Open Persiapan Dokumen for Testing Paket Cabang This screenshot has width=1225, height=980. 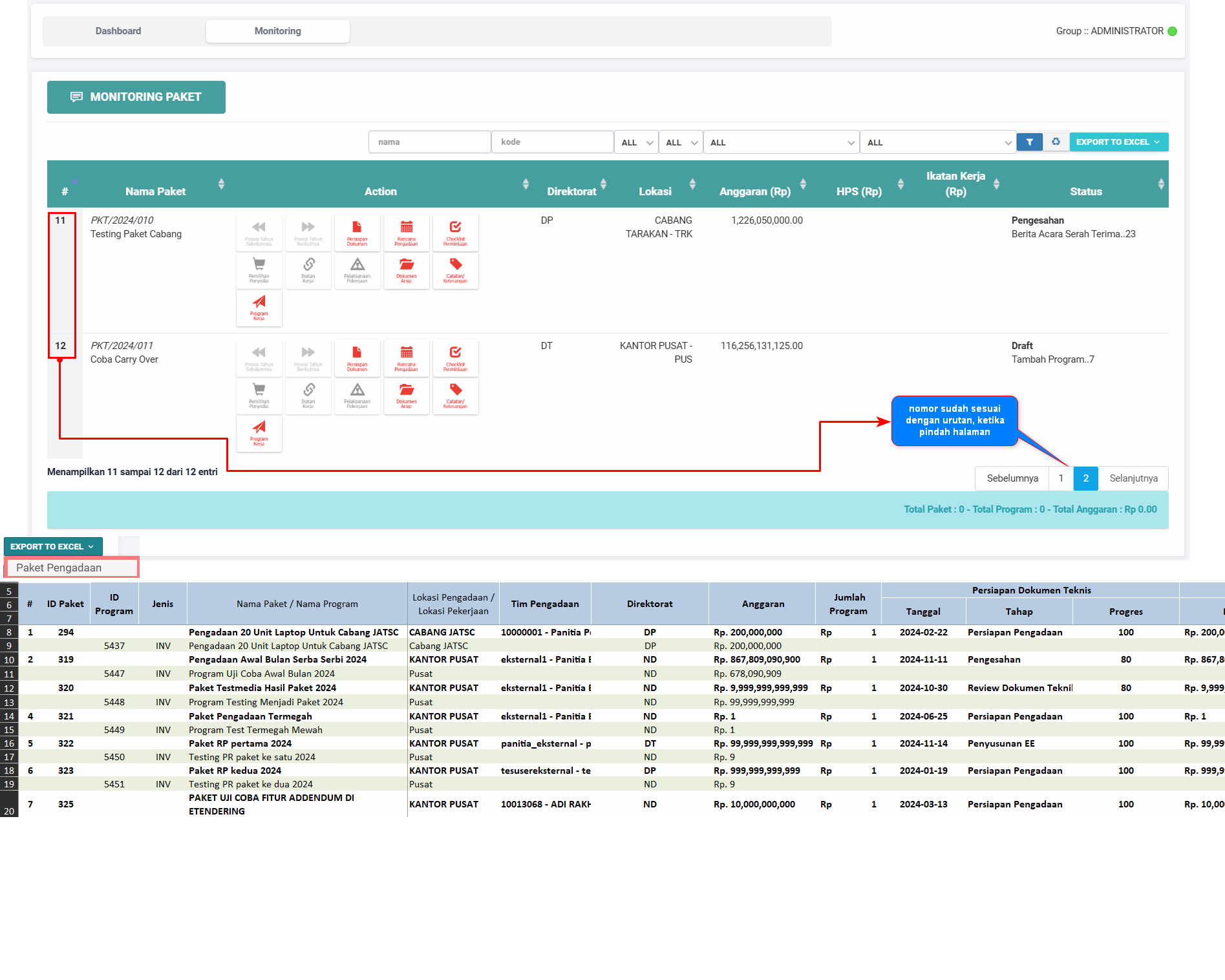point(357,233)
